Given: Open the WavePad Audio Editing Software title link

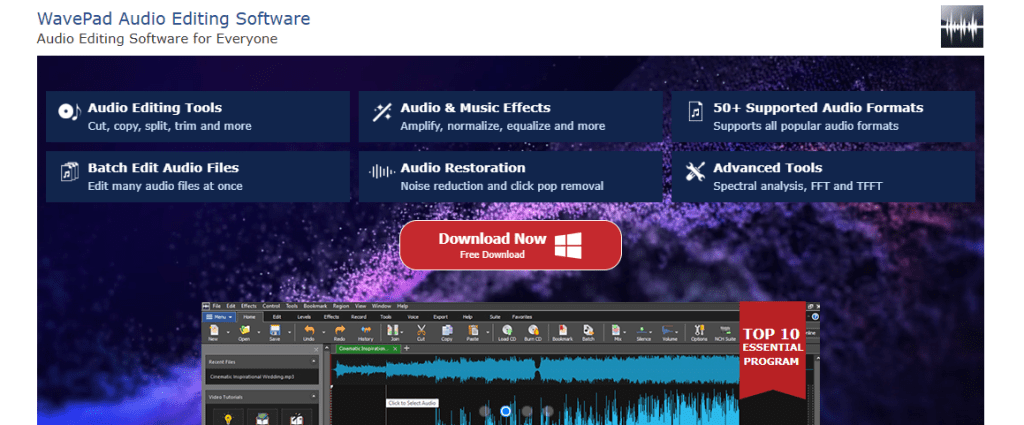Looking at the screenshot, I should tap(173, 18).
